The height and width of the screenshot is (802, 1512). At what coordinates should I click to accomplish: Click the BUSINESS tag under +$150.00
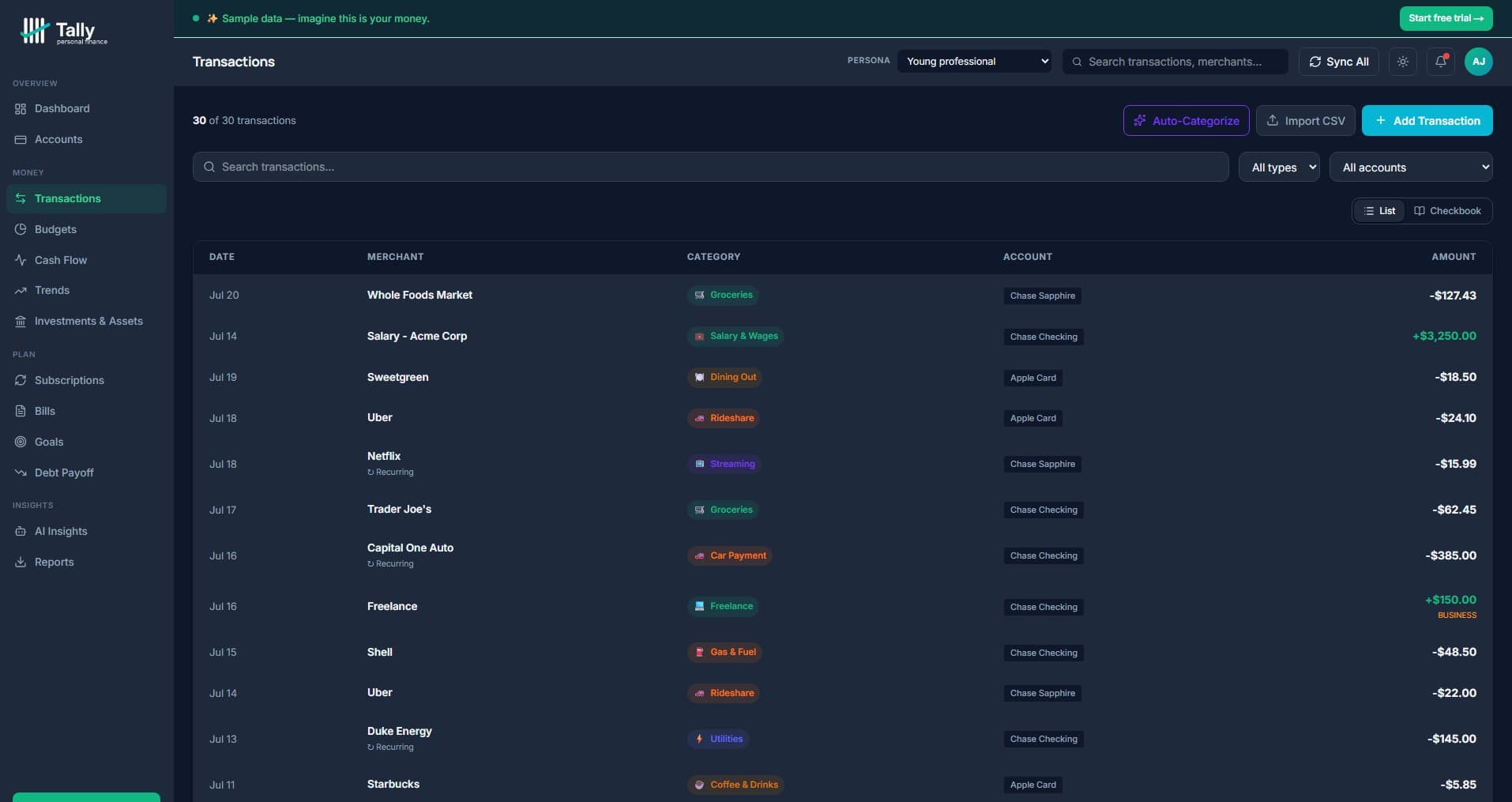click(x=1457, y=616)
